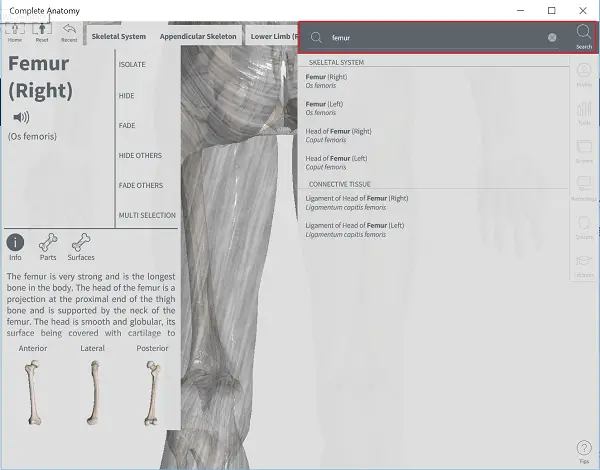
Task: Click into the search field containing 'femur'
Action: 432,38
